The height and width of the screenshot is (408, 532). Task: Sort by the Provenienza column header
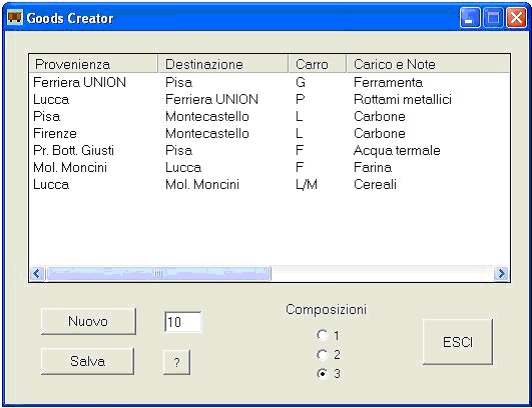94,64
